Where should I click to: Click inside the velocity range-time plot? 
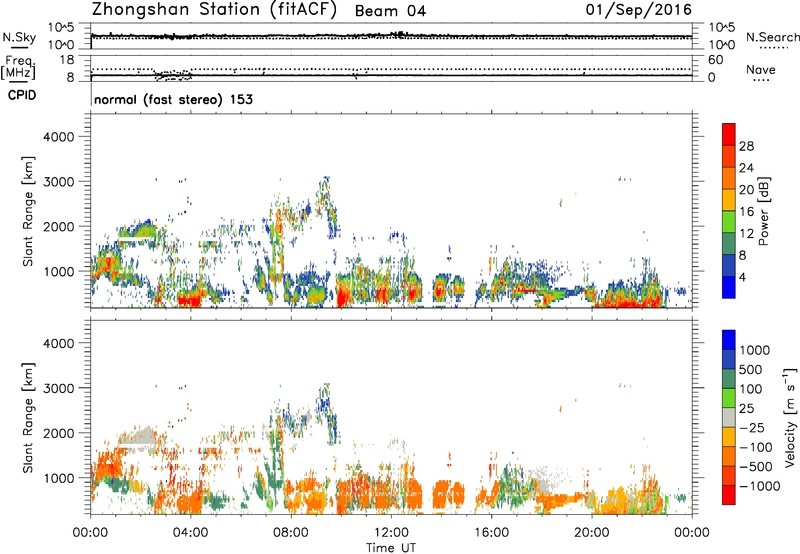(391, 416)
